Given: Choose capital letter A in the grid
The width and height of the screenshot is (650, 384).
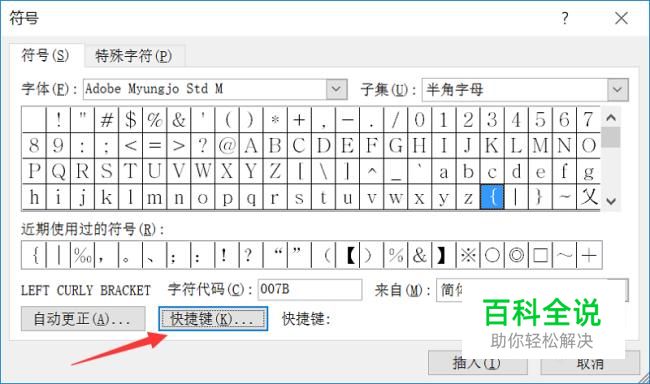Looking at the screenshot, I should 250,146.
